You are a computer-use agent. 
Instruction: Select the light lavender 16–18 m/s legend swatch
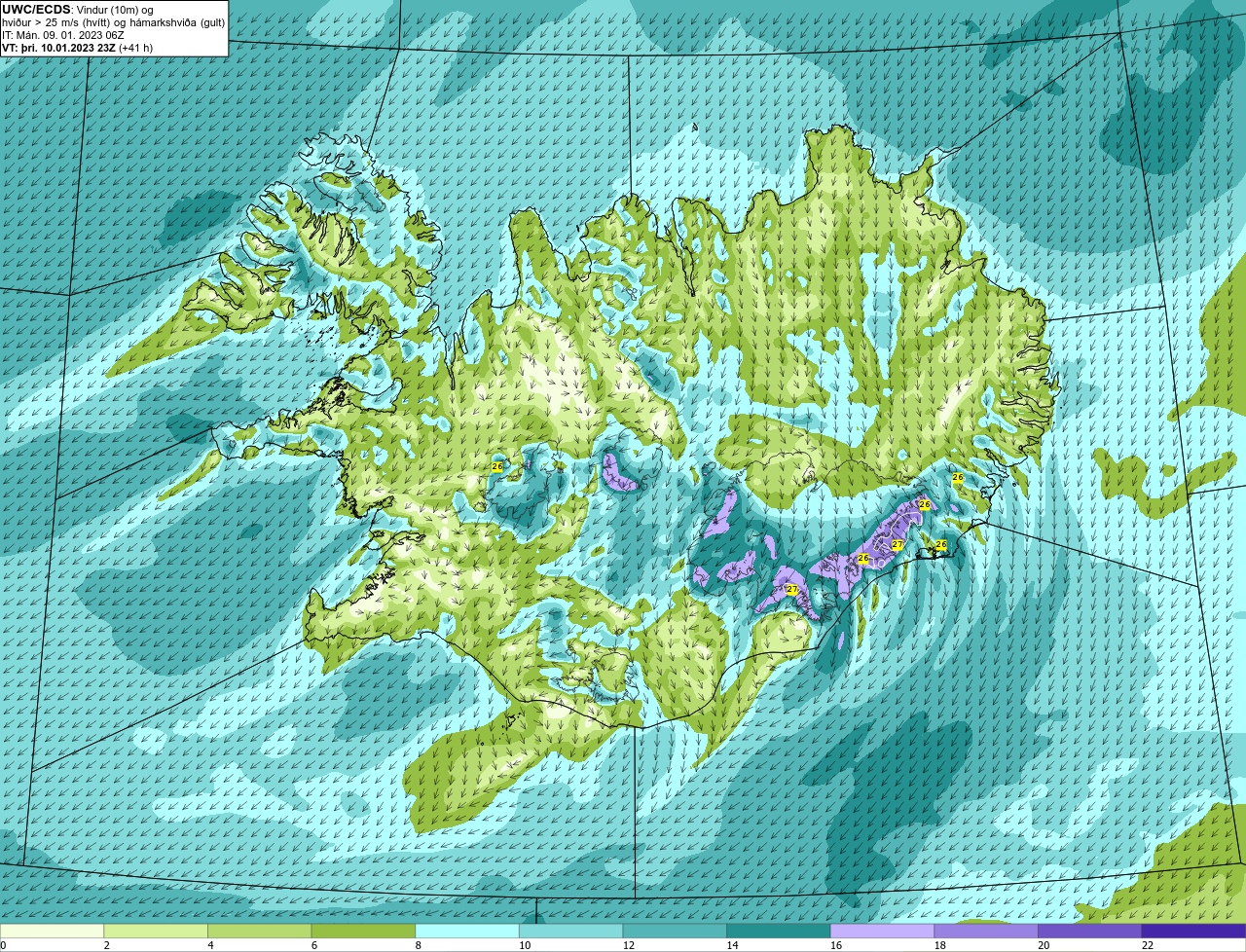pos(882,932)
